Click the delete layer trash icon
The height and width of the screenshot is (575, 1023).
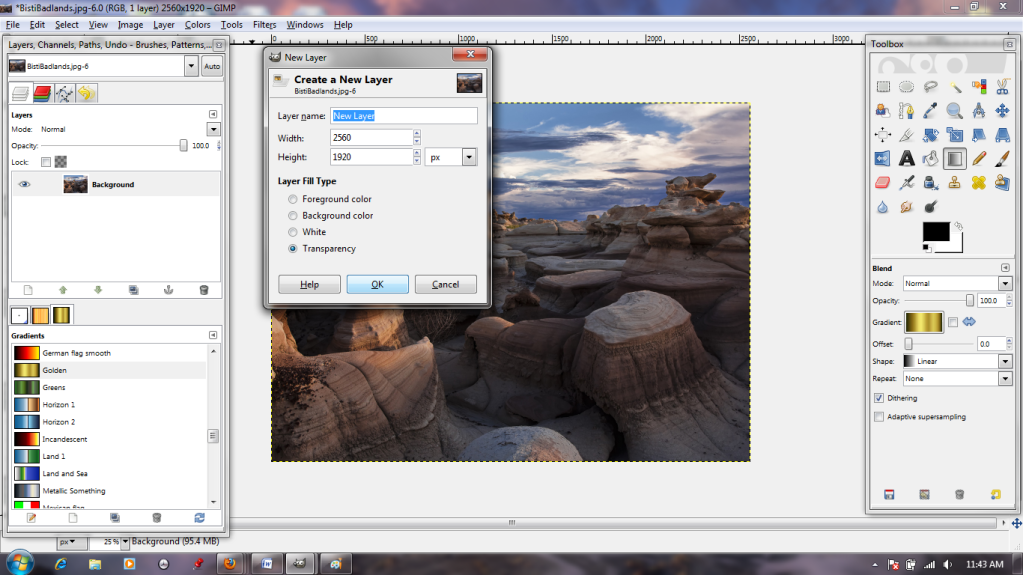coord(204,290)
